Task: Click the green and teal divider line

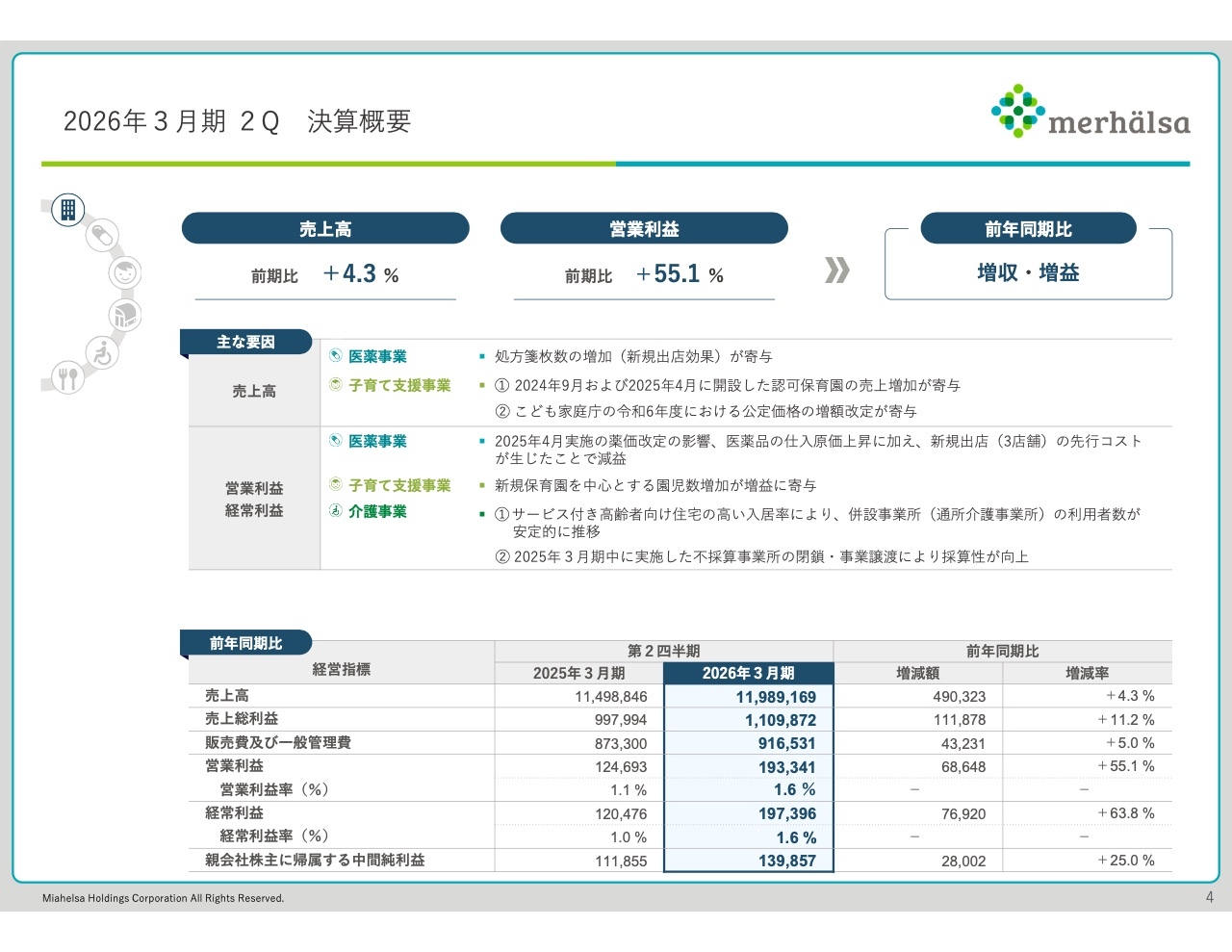Action: pyautogui.click(x=615, y=164)
